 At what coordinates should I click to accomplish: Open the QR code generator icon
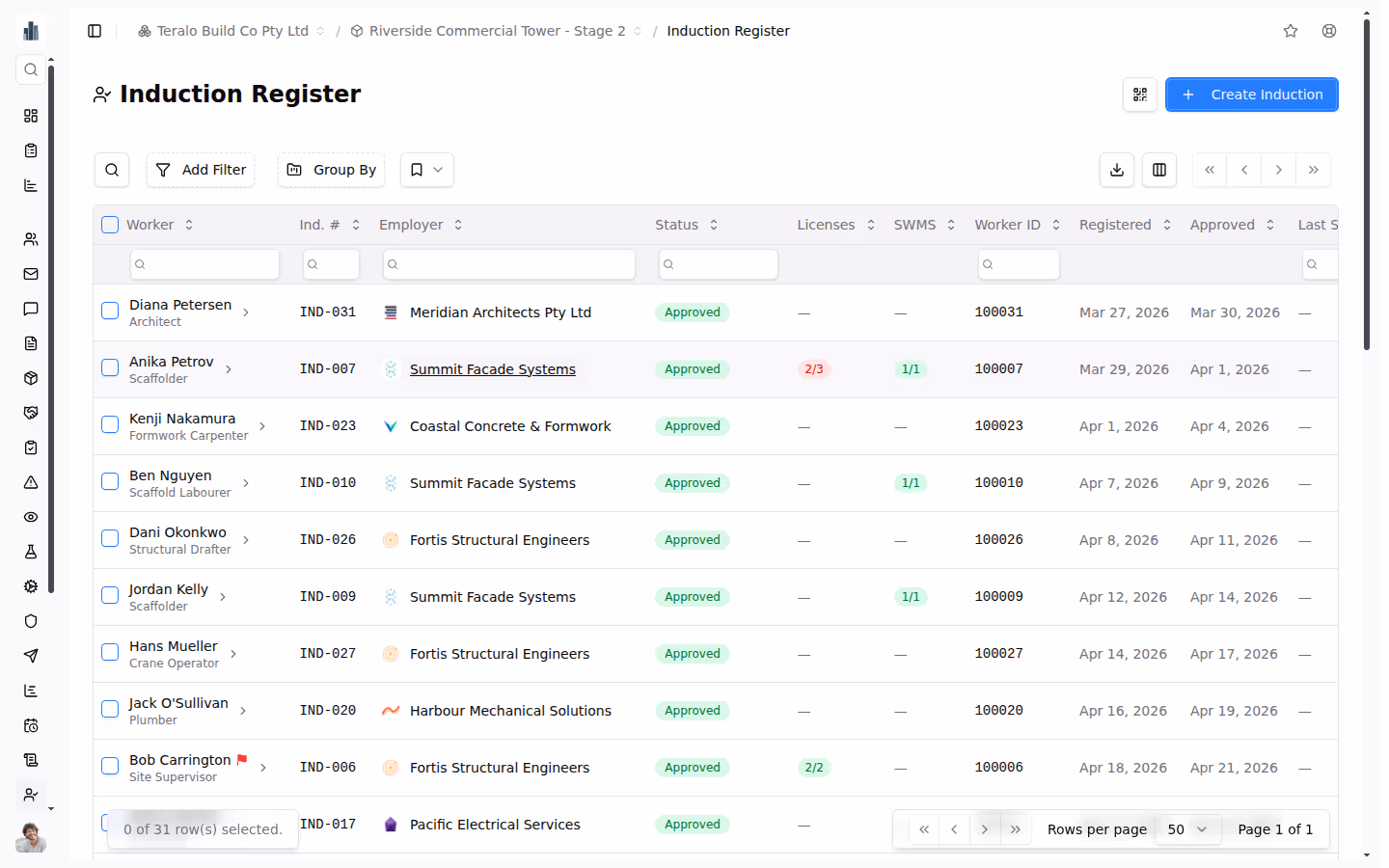click(x=1140, y=95)
